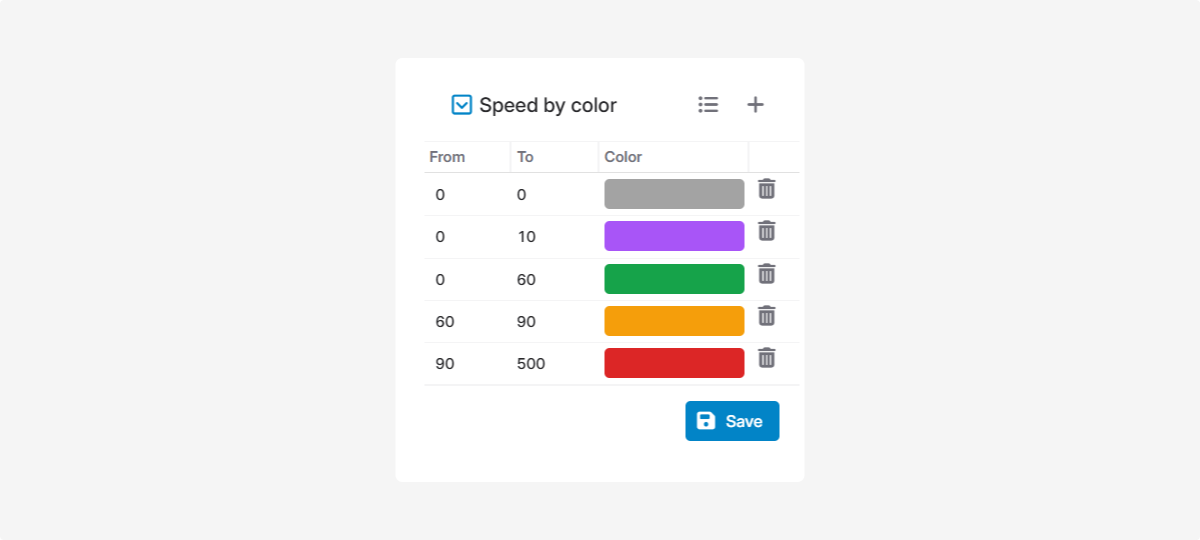Change the green color swatch
This screenshot has width=1200, height=540.
pos(674,279)
